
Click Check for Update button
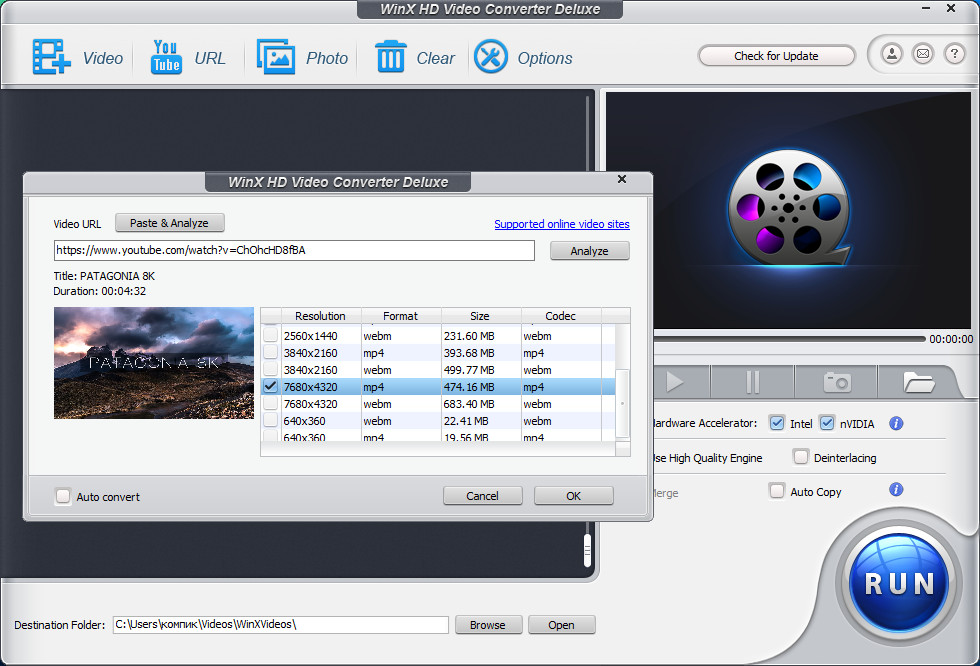(x=776, y=56)
